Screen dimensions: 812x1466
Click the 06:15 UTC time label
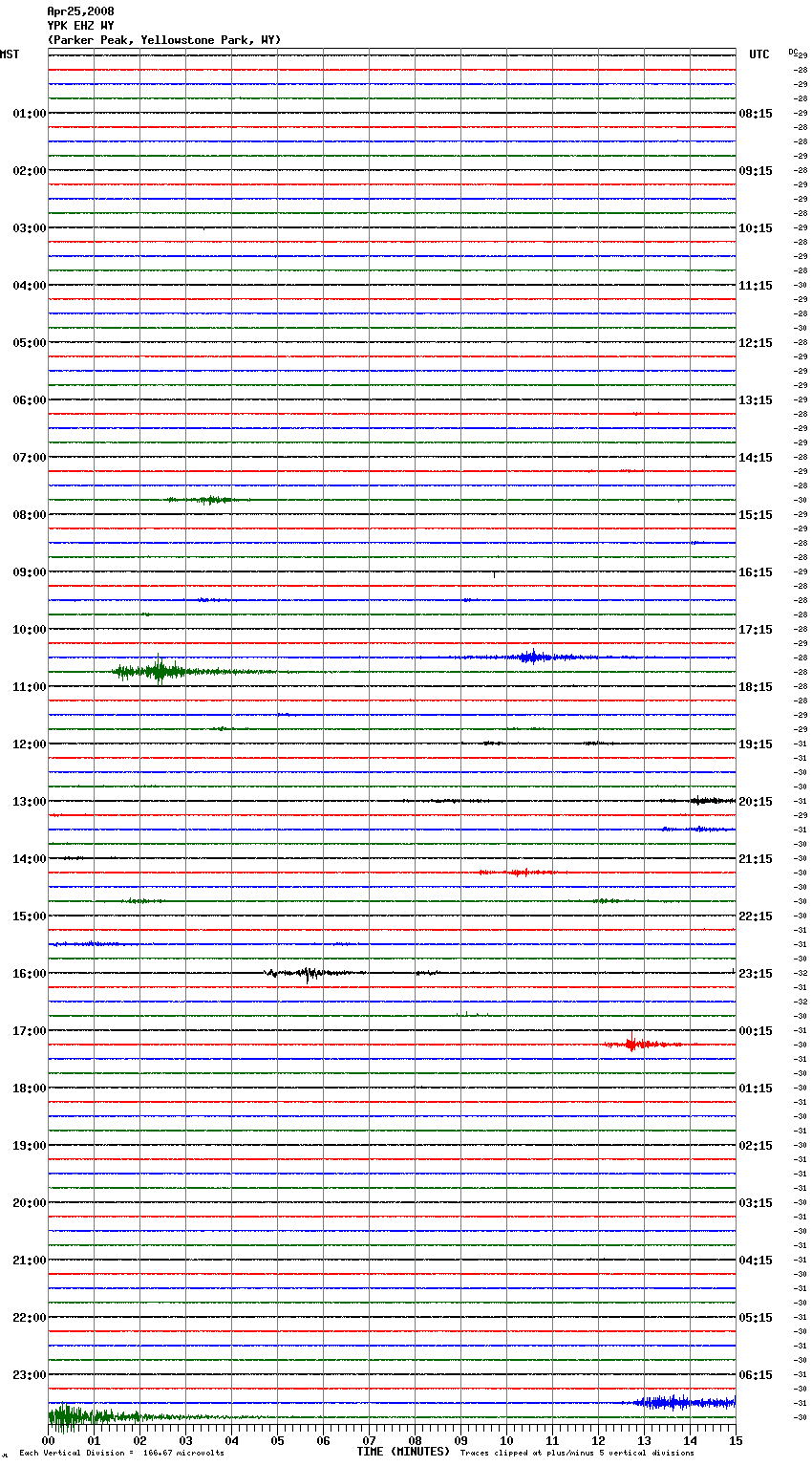(x=756, y=1375)
